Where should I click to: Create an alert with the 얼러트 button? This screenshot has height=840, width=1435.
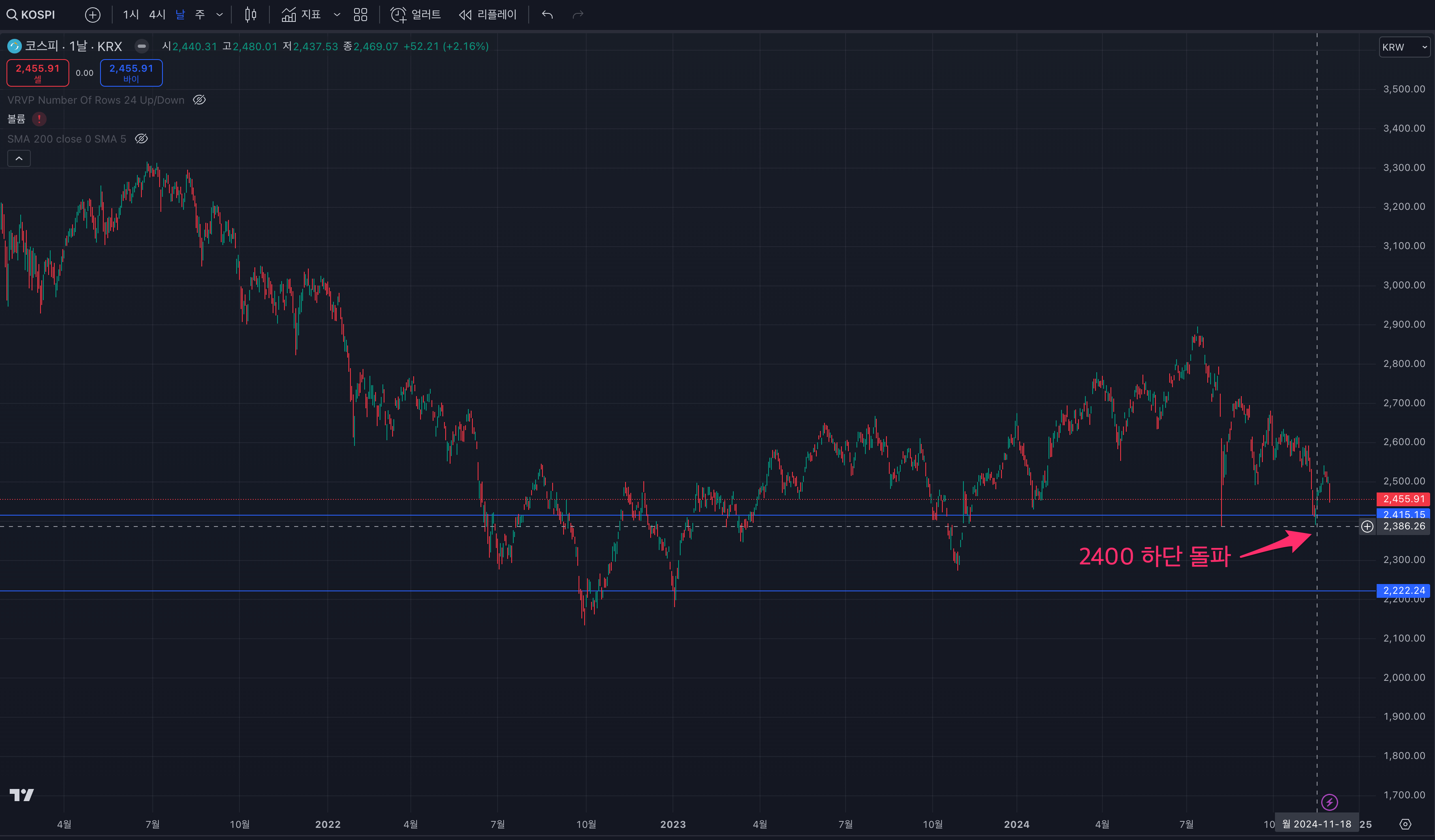(x=416, y=15)
